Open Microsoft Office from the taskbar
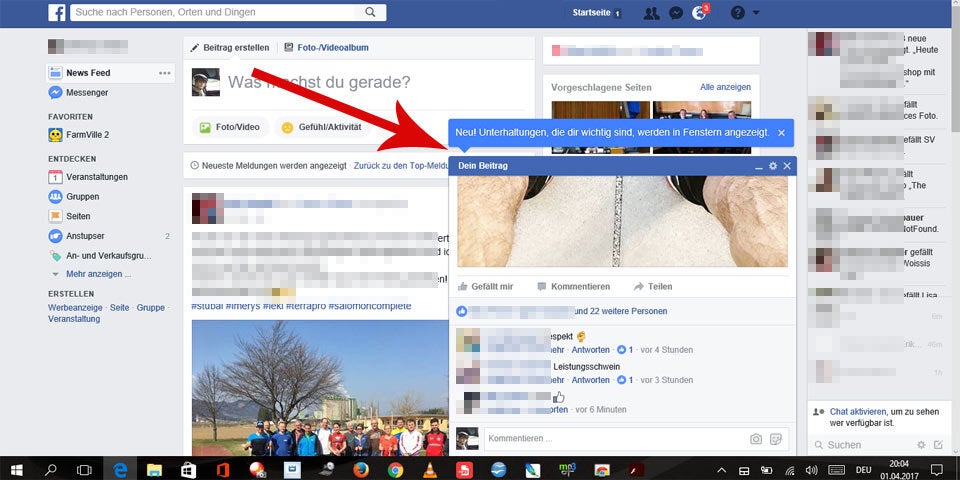The height and width of the screenshot is (480, 960). [223, 470]
